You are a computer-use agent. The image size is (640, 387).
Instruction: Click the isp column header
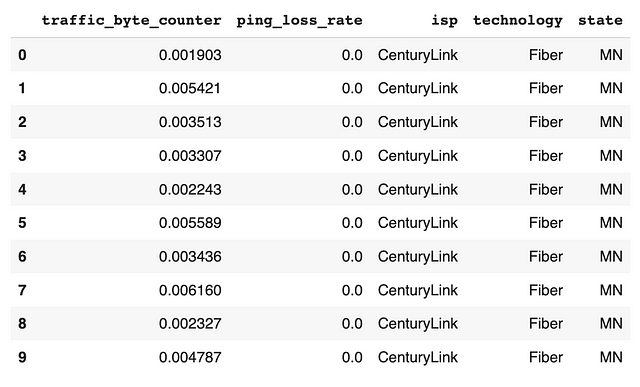(444, 20)
